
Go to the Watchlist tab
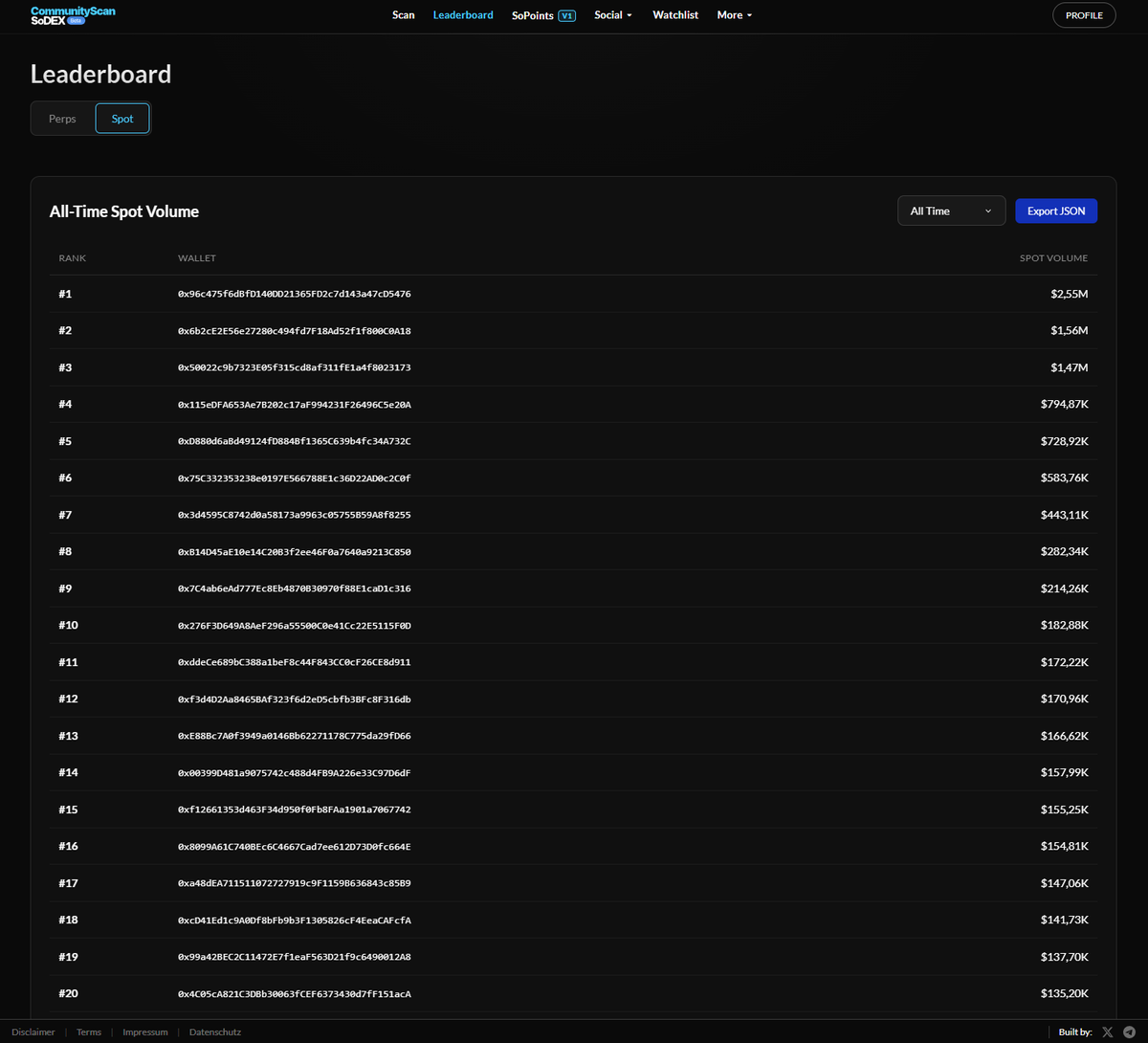[x=674, y=15]
